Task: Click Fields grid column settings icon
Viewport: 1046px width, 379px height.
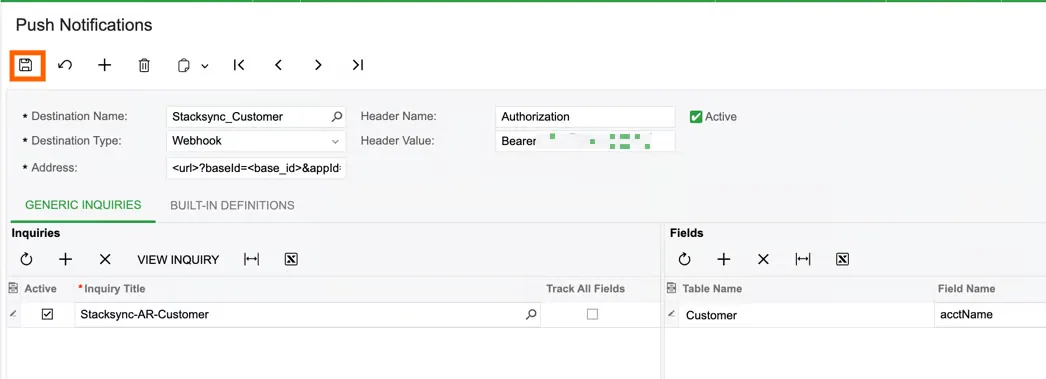Action: (x=671, y=288)
